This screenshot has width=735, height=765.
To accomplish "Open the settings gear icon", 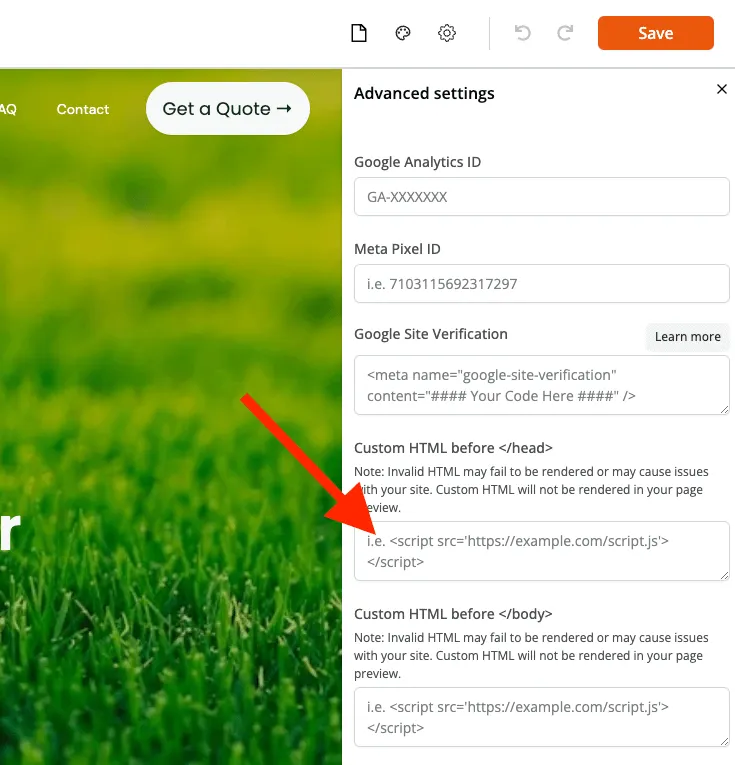I will click(x=446, y=33).
